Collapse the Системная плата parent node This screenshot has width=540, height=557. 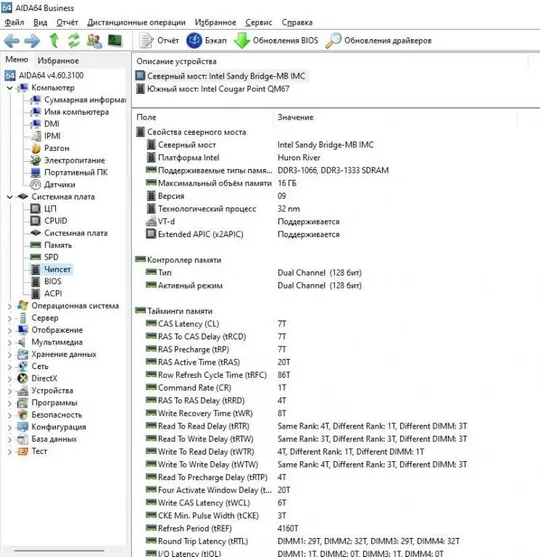[x=10, y=196]
